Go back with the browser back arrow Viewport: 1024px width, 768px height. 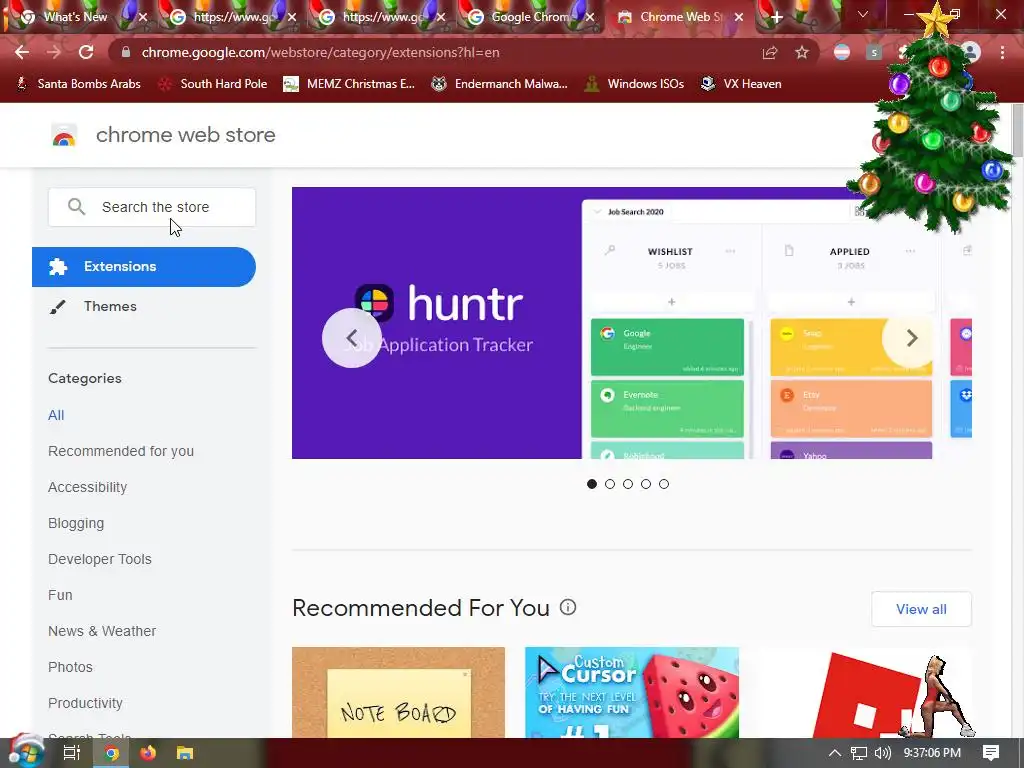point(22,52)
